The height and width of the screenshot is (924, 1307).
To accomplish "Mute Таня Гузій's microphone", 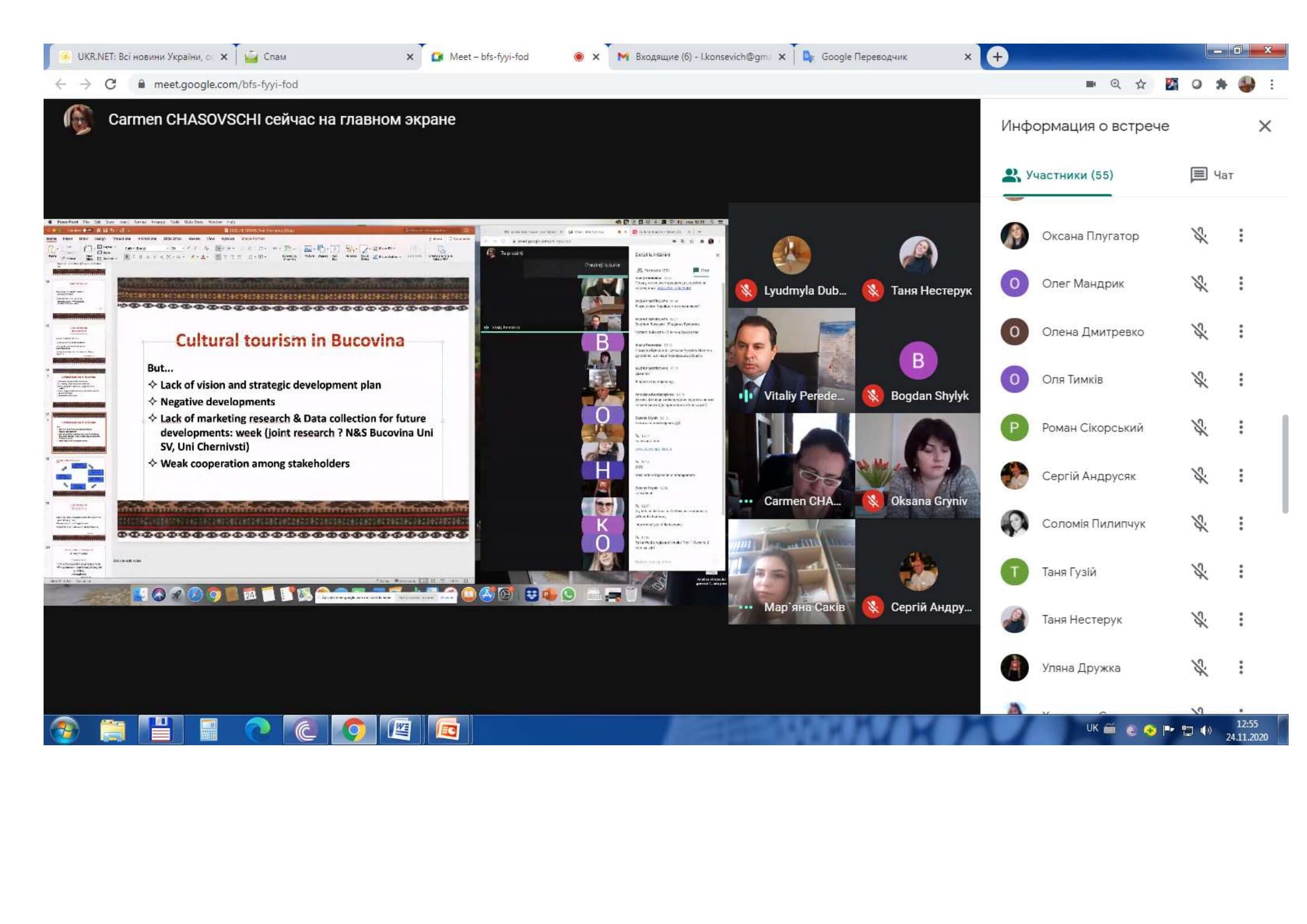I will pos(1199,571).
